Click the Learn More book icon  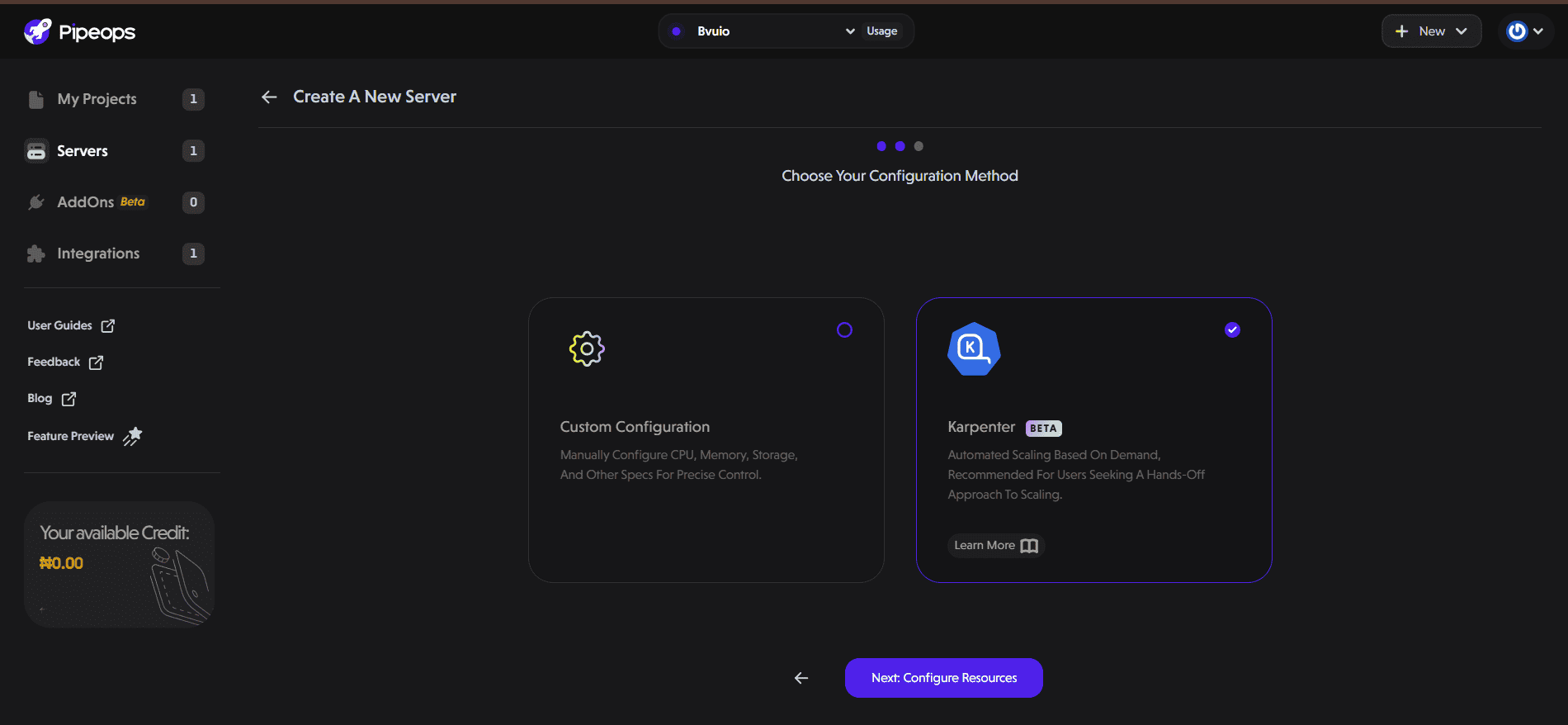tap(1029, 546)
